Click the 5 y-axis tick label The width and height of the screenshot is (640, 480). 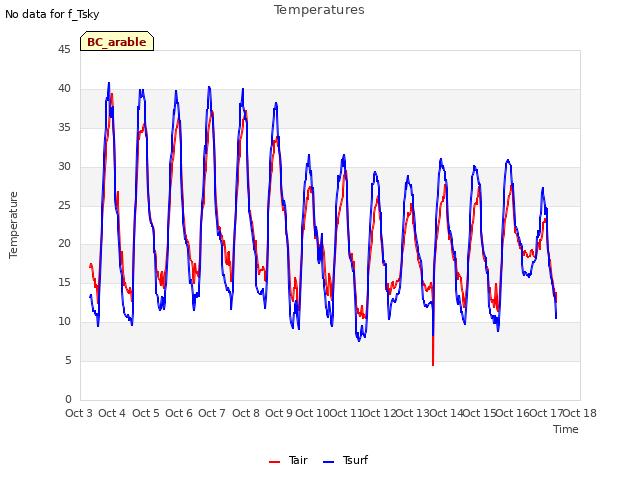coord(68,360)
